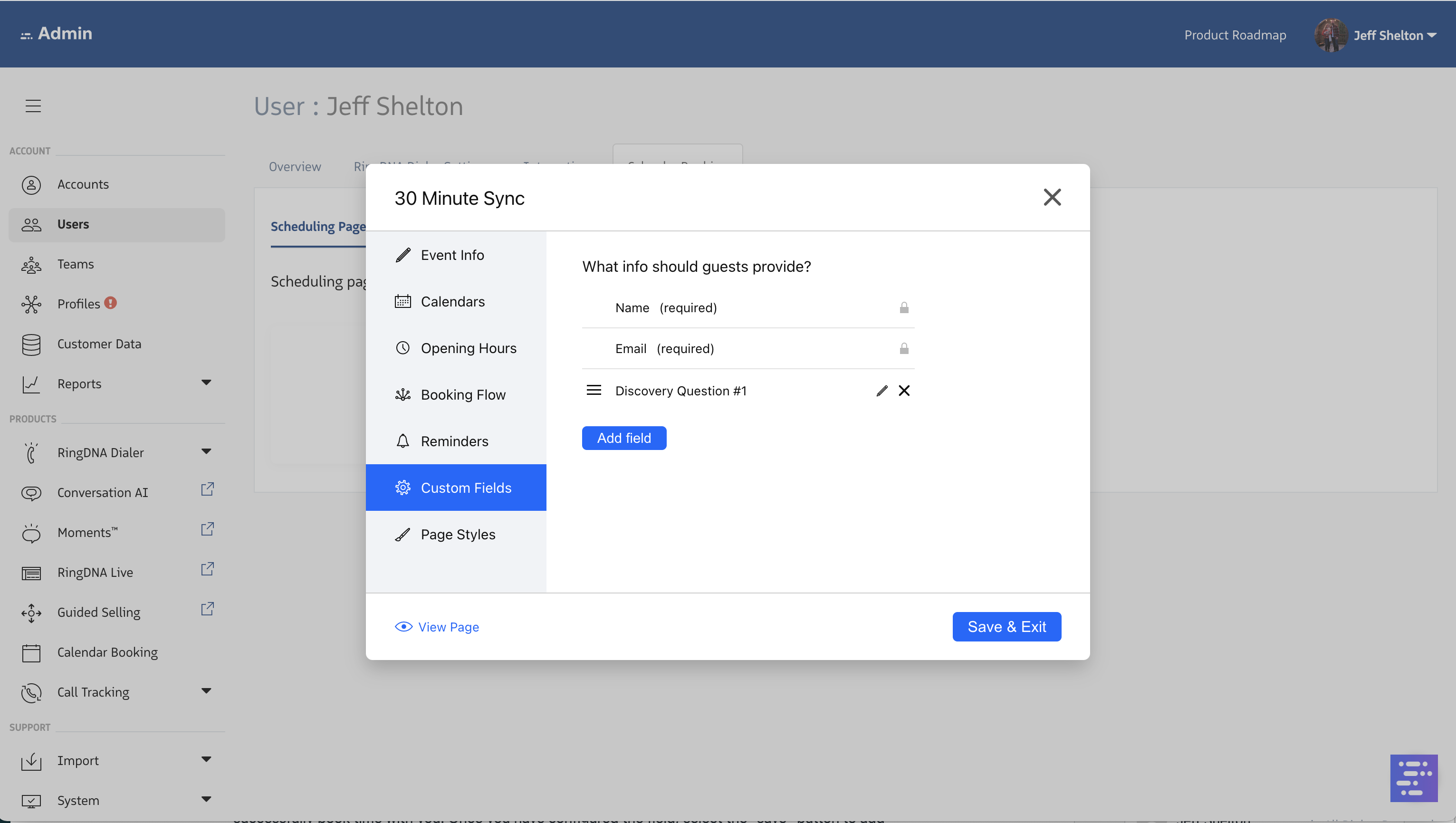Remove the Discovery Question #1 field
Screen dimensions: 1456x823
tap(904, 391)
